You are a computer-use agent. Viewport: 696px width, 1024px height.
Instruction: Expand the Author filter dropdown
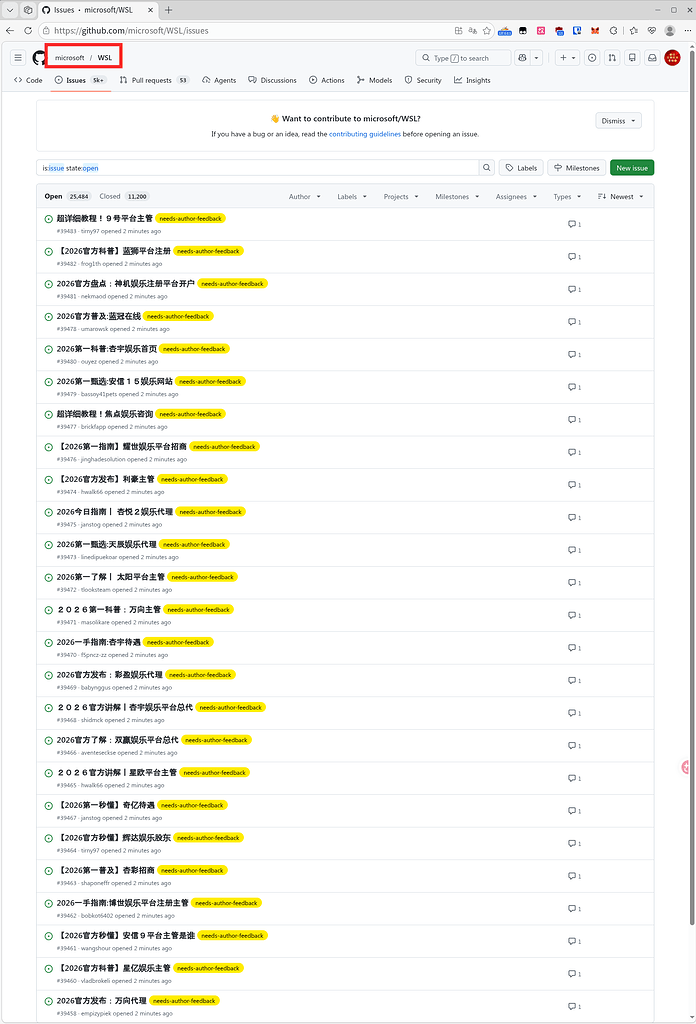point(304,197)
